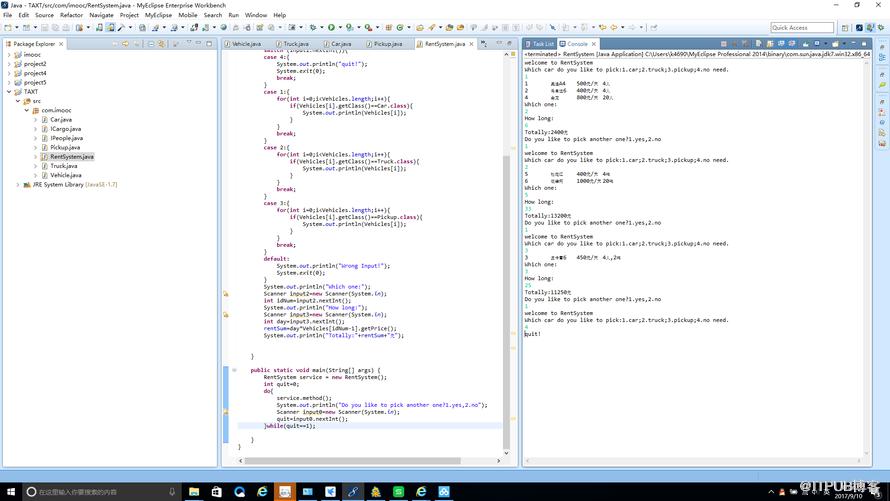The width and height of the screenshot is (890, 501).
Task: Click the Back navigation arrow icon
Action: (x=614, y=27)
